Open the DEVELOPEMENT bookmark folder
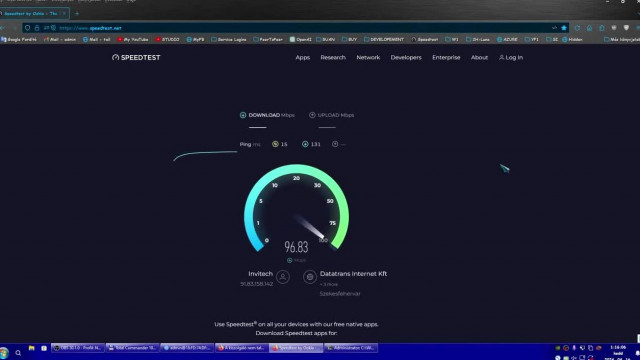 384,40
